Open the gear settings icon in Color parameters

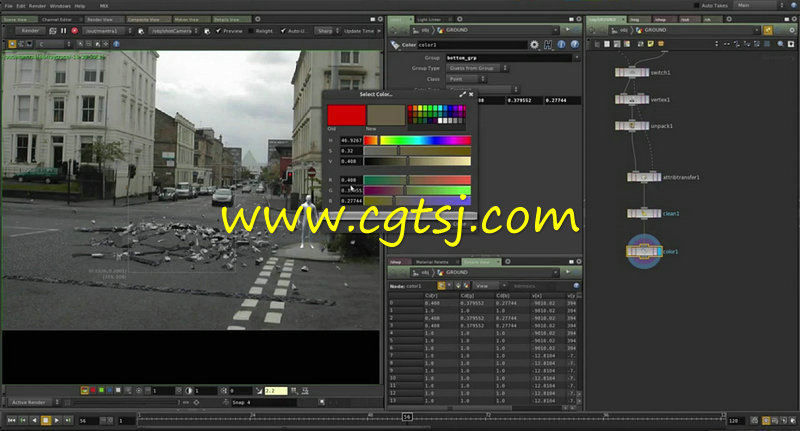pyautogui.click(x=534, y=45)
